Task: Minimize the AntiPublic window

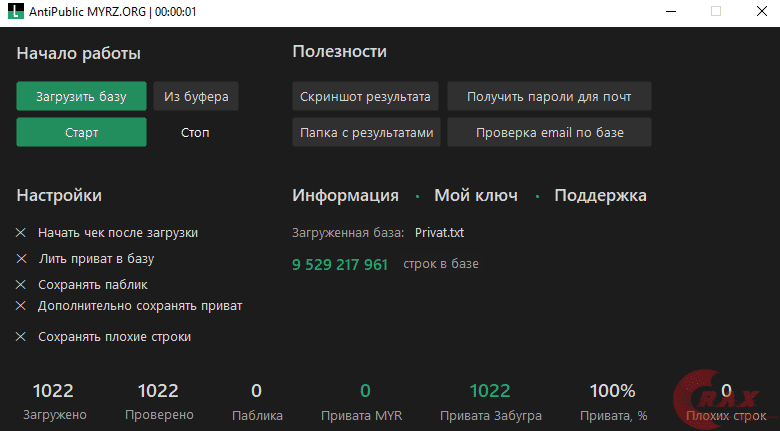Action: [x=671, y=11]
